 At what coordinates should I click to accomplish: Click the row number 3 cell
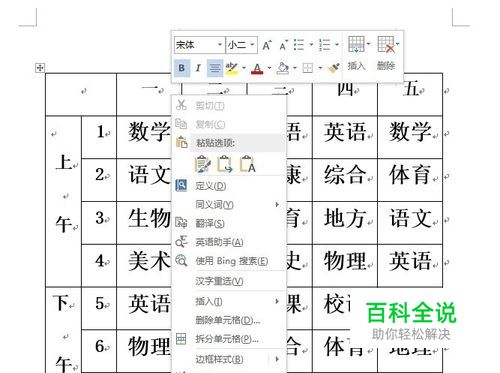(x=99, y=223)
